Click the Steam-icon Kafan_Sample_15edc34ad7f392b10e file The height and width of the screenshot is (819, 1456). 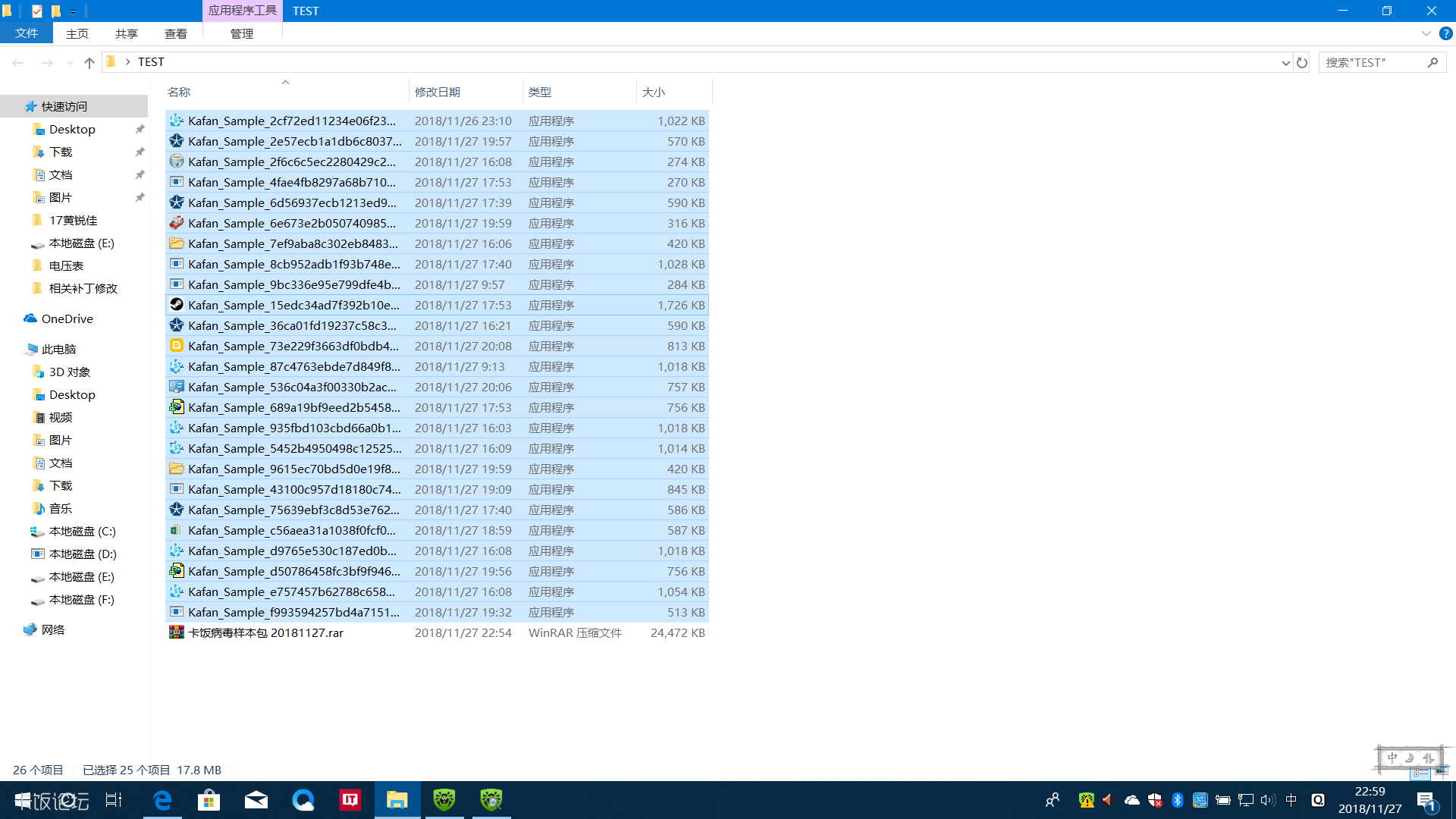click(x=437, y=305)
